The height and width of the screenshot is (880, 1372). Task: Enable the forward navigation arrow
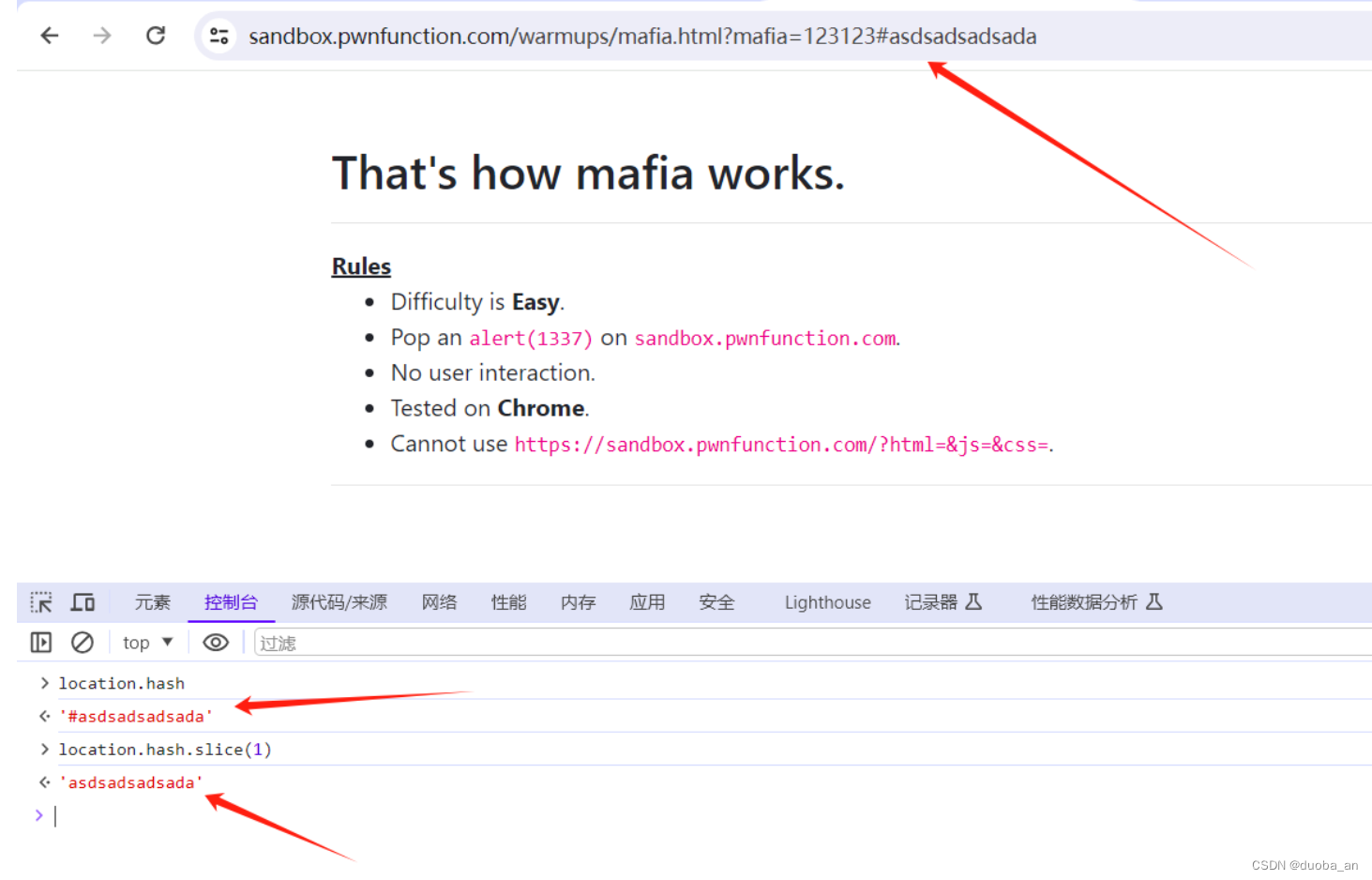coord(101,36)
